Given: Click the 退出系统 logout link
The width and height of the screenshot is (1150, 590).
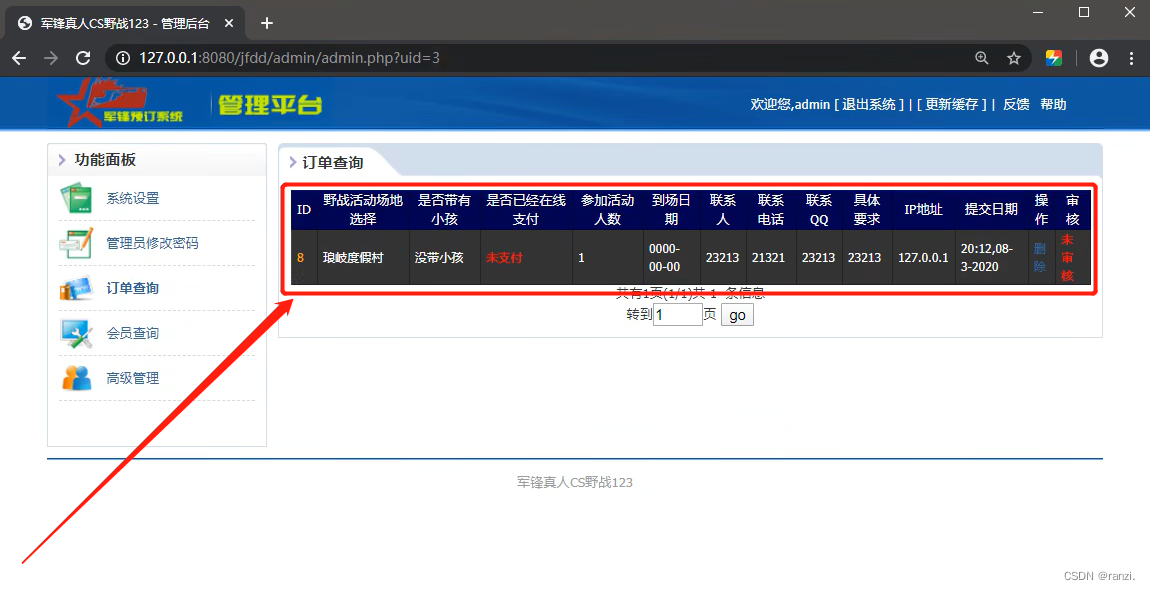Looking at the screenshot, I should coord(868,104).
